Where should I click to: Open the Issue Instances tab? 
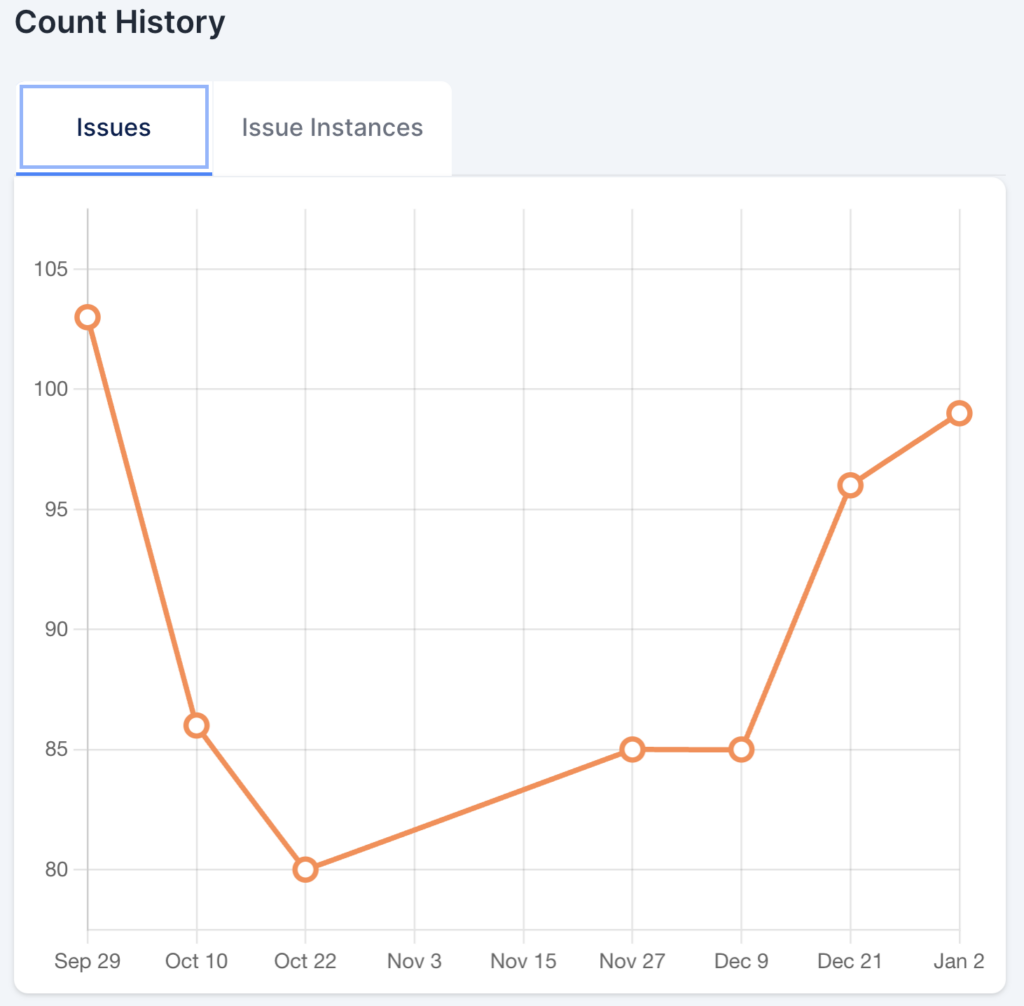[x=332, y=128]
